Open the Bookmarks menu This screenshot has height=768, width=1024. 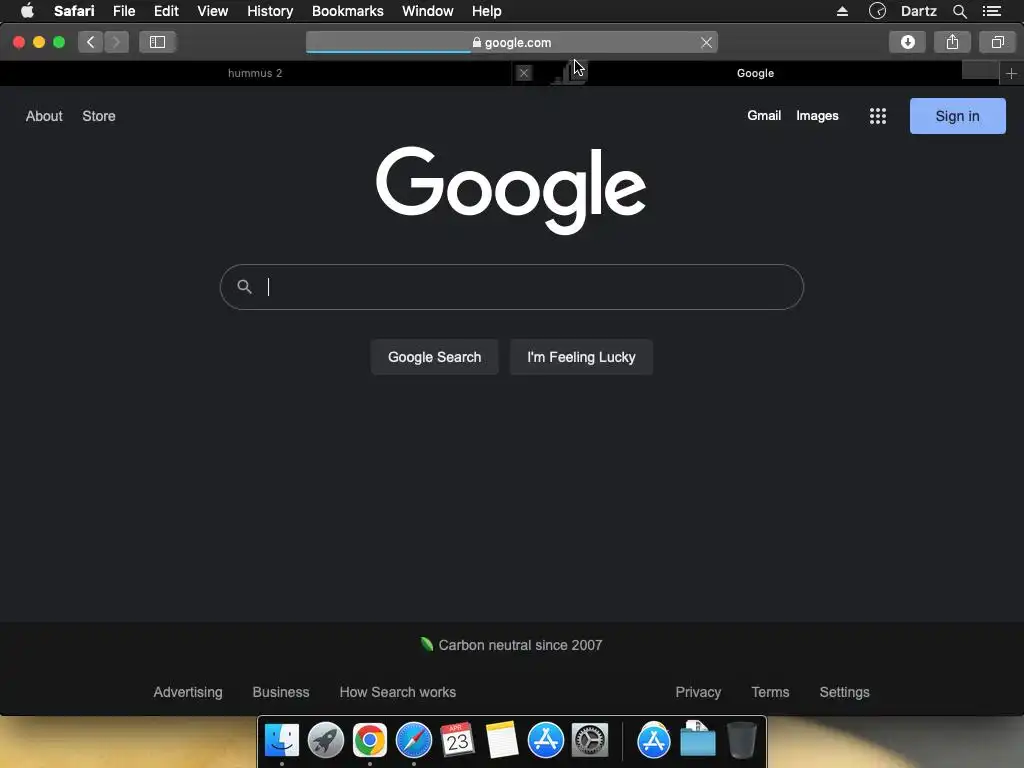347,11
